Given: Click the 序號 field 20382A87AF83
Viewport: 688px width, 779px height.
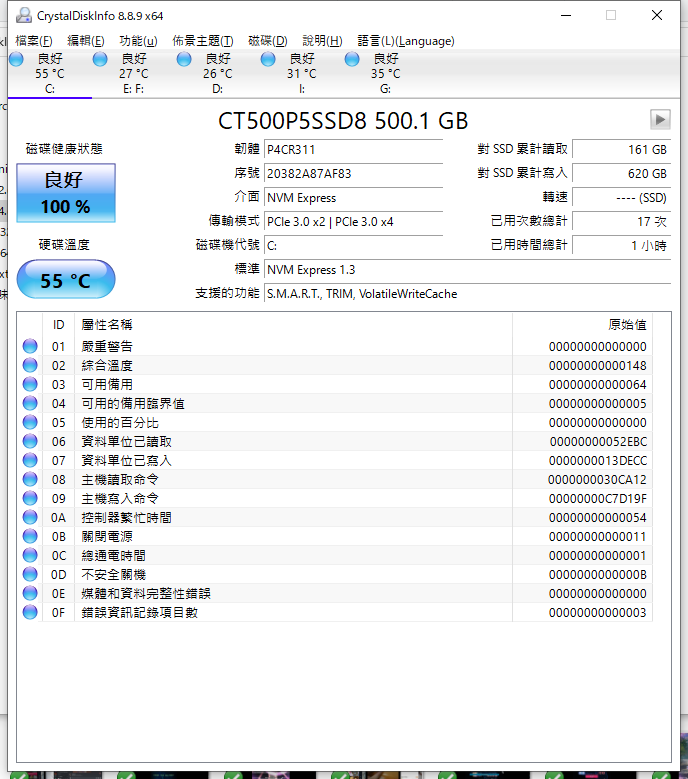Looking at the screenshot, I should (x=353, y=173).
